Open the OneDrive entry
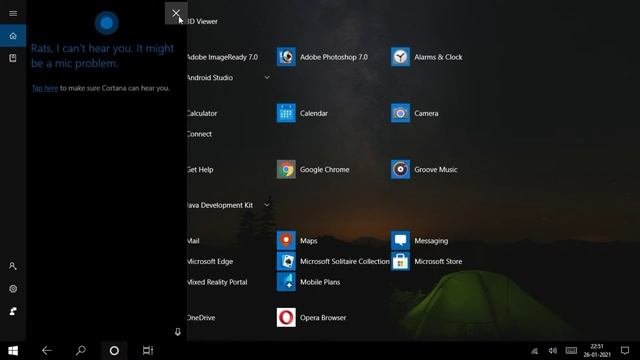The height and width of the screenshot is (360, 640). (201, 318)
